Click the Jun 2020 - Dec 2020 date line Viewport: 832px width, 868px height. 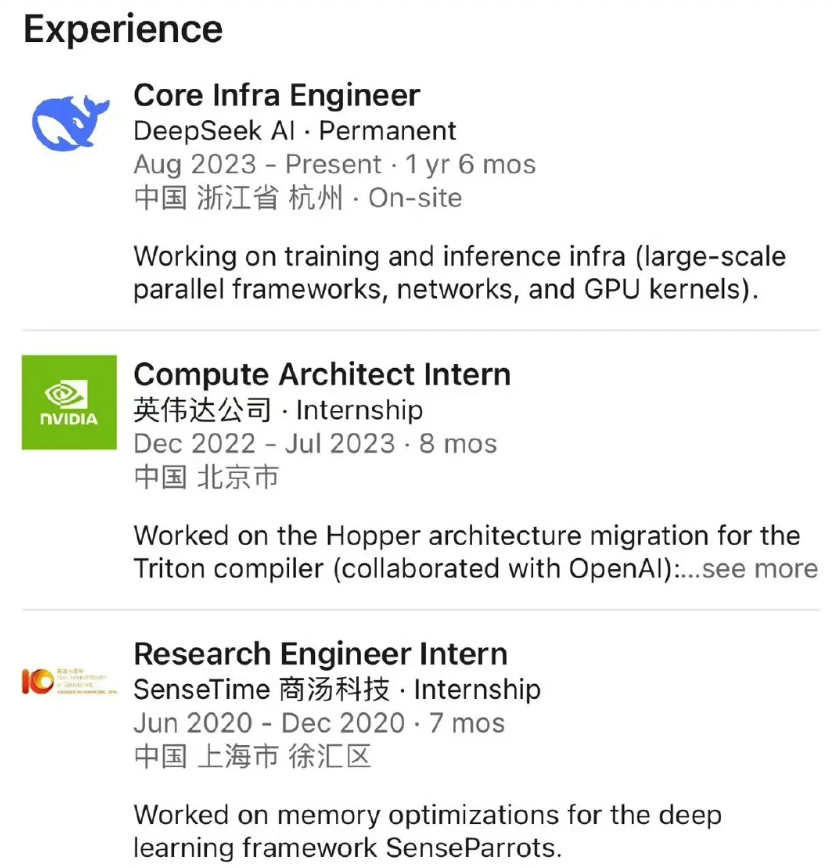tap(269, 723)
